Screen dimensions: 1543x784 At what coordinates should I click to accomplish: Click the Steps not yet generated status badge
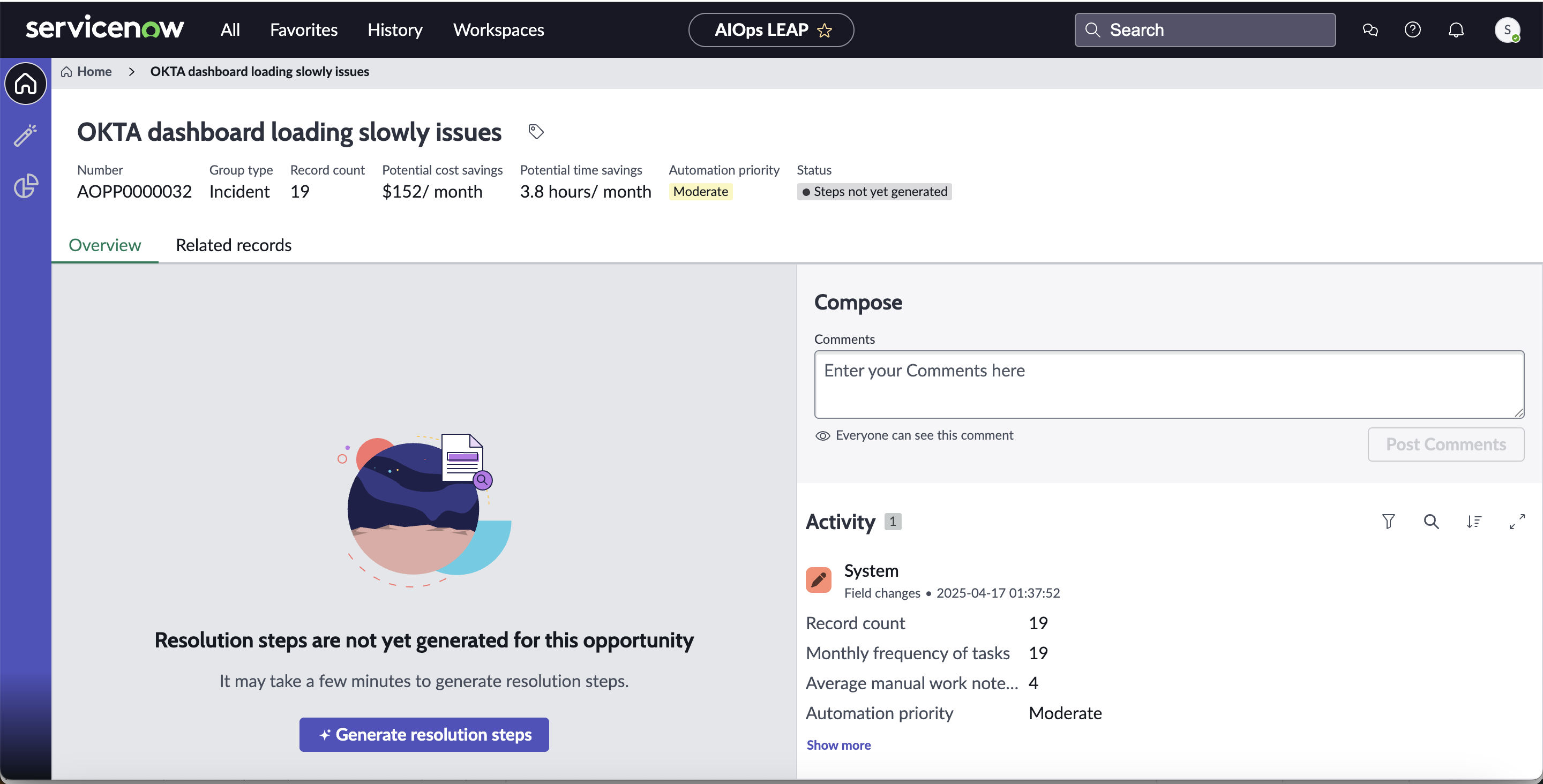pyautogui.click(x=874, y=192)
